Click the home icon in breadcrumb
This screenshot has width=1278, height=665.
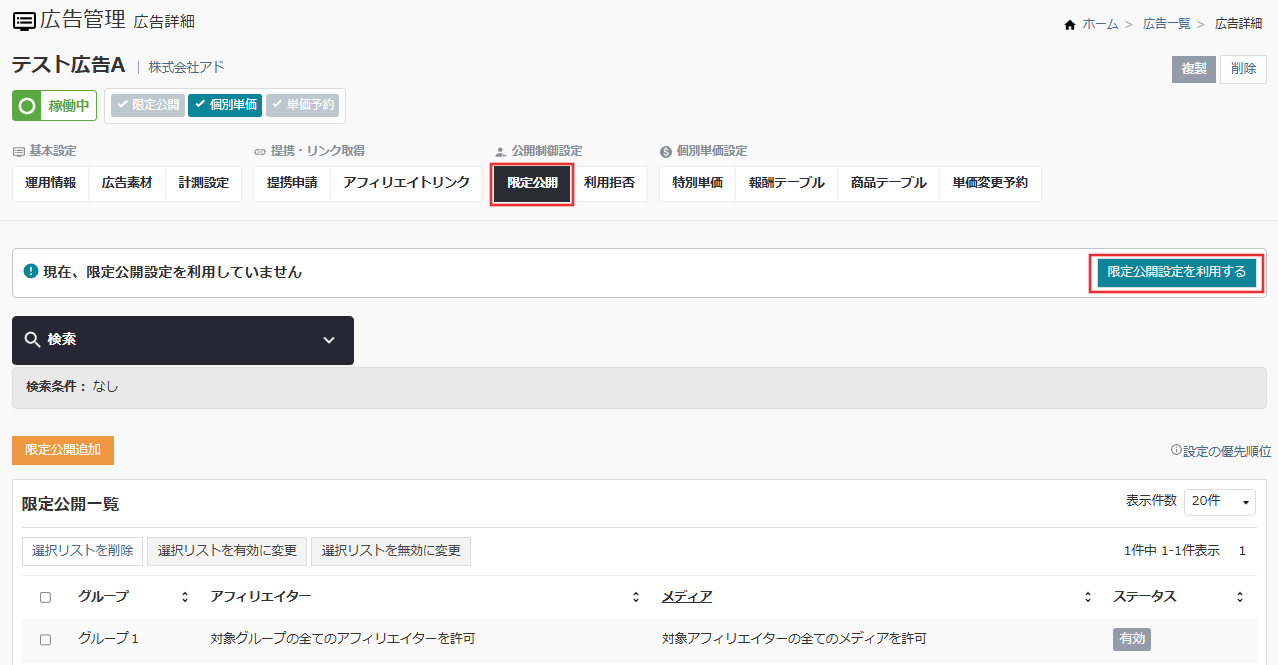1069,24
